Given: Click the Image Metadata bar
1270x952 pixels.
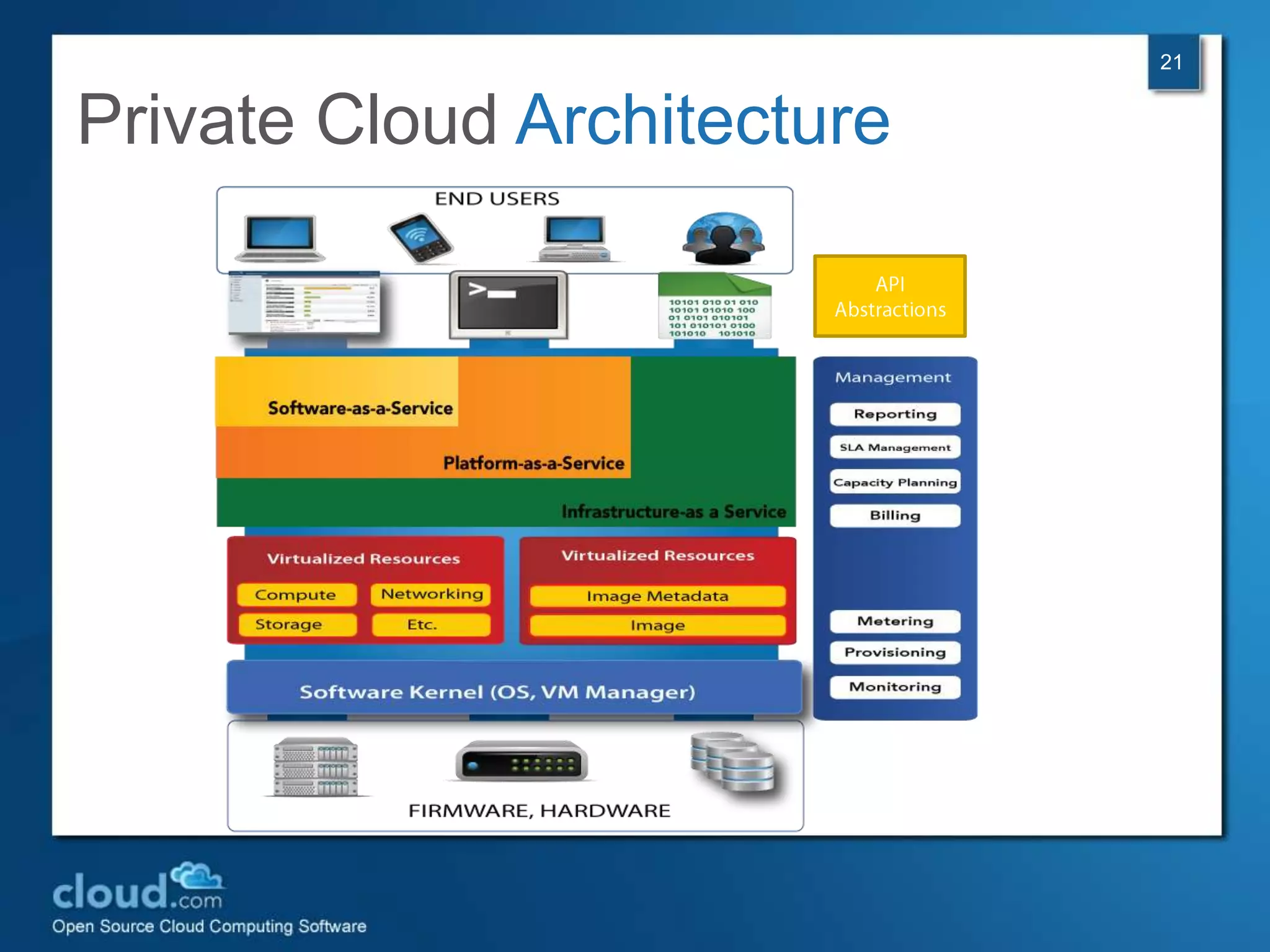Looking at the screenshot, I should click(x=658, y=596).
